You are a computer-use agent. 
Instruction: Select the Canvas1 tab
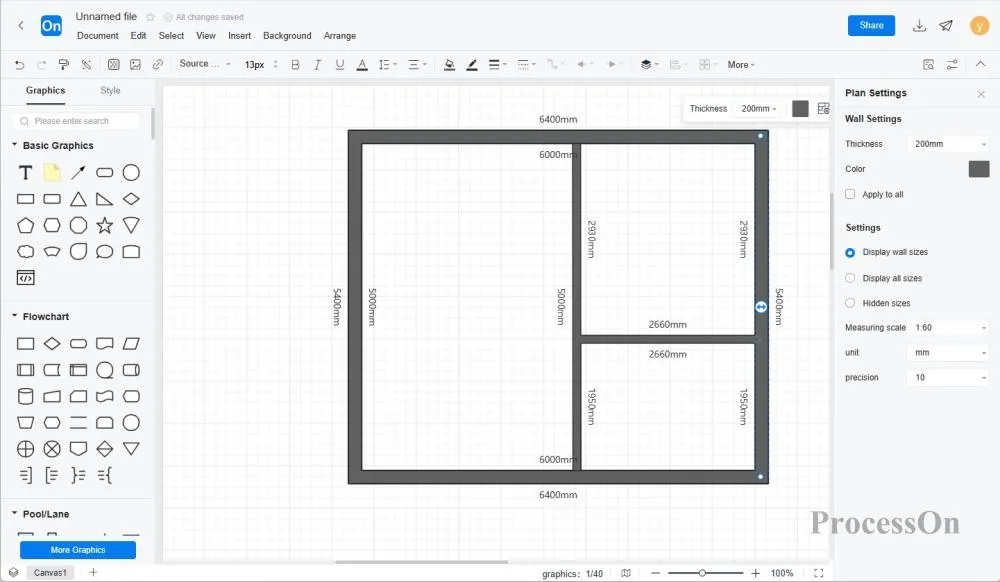click(50, 572)
